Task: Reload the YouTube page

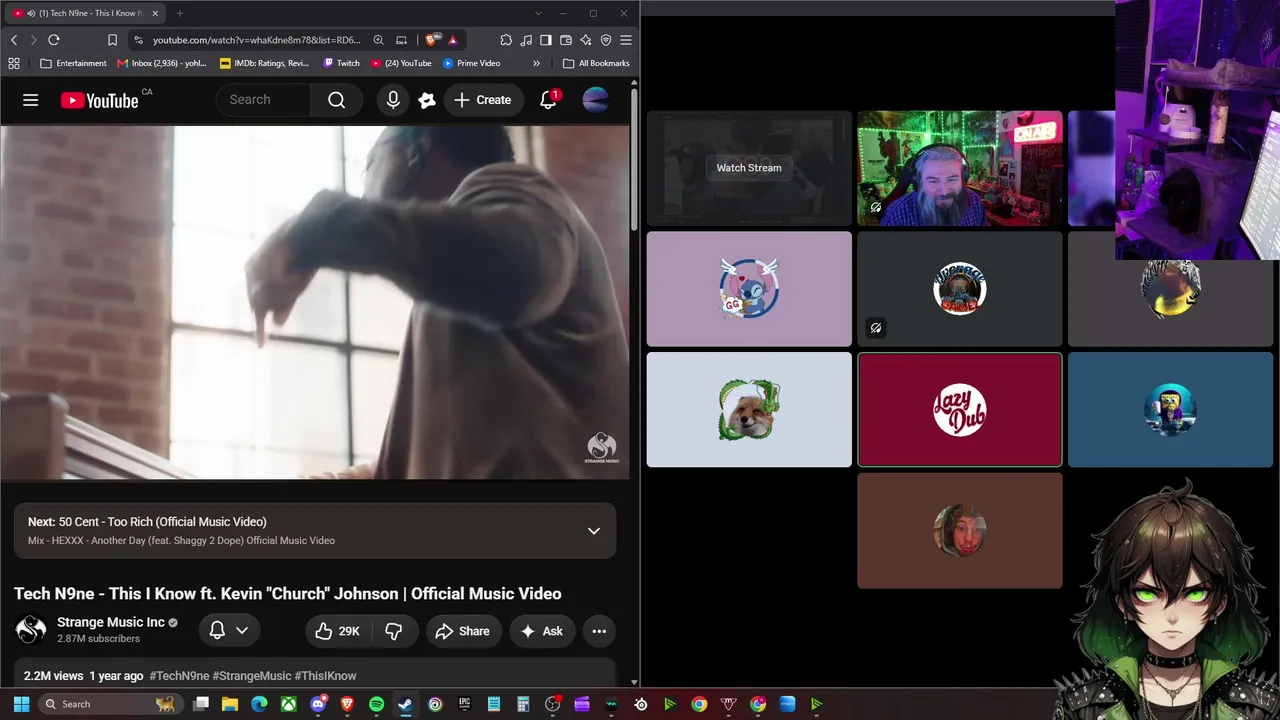Action: [54, 40]
